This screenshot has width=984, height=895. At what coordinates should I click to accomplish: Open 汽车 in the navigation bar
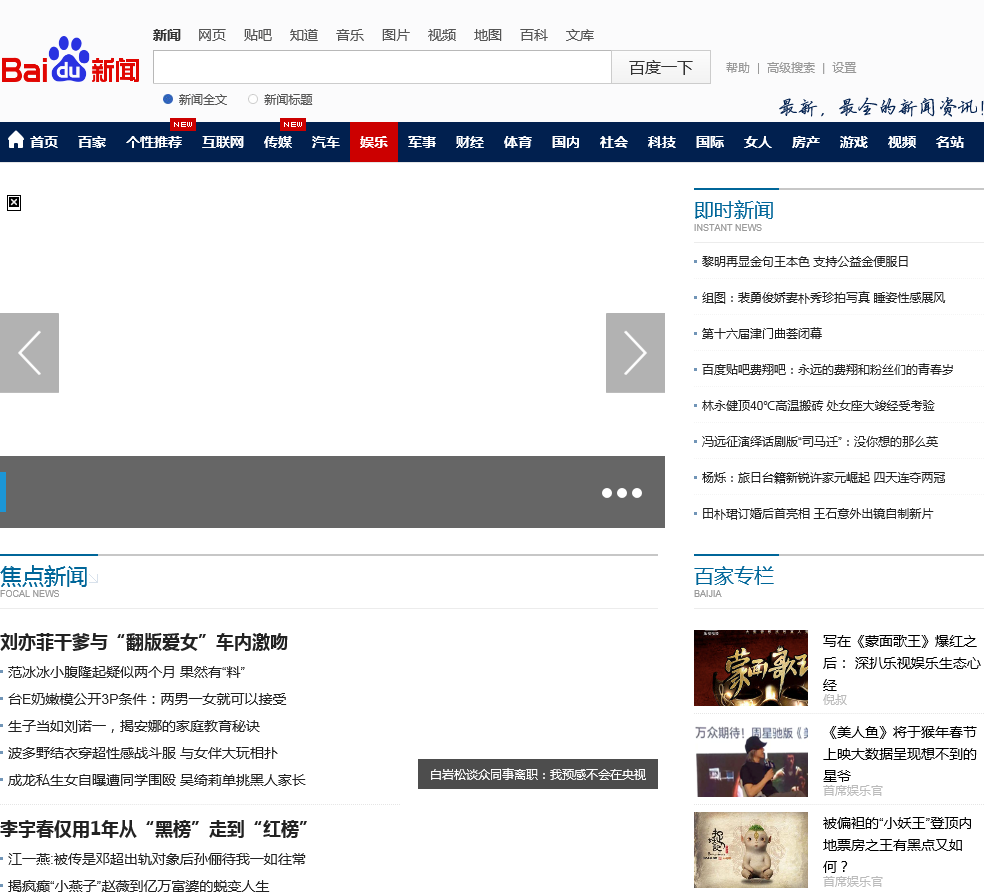pos(326,142)
